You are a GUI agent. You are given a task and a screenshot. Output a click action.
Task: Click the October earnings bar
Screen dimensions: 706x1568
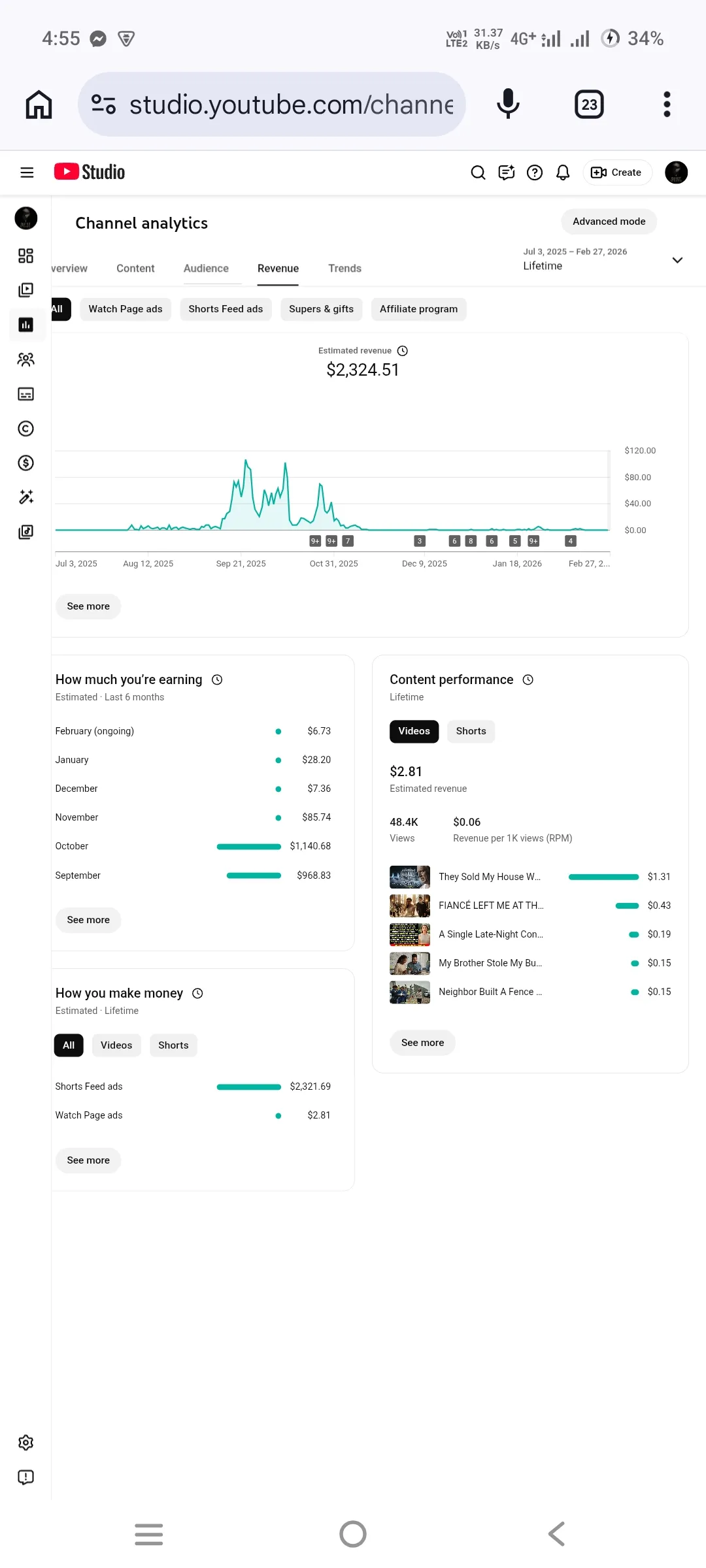249,847
